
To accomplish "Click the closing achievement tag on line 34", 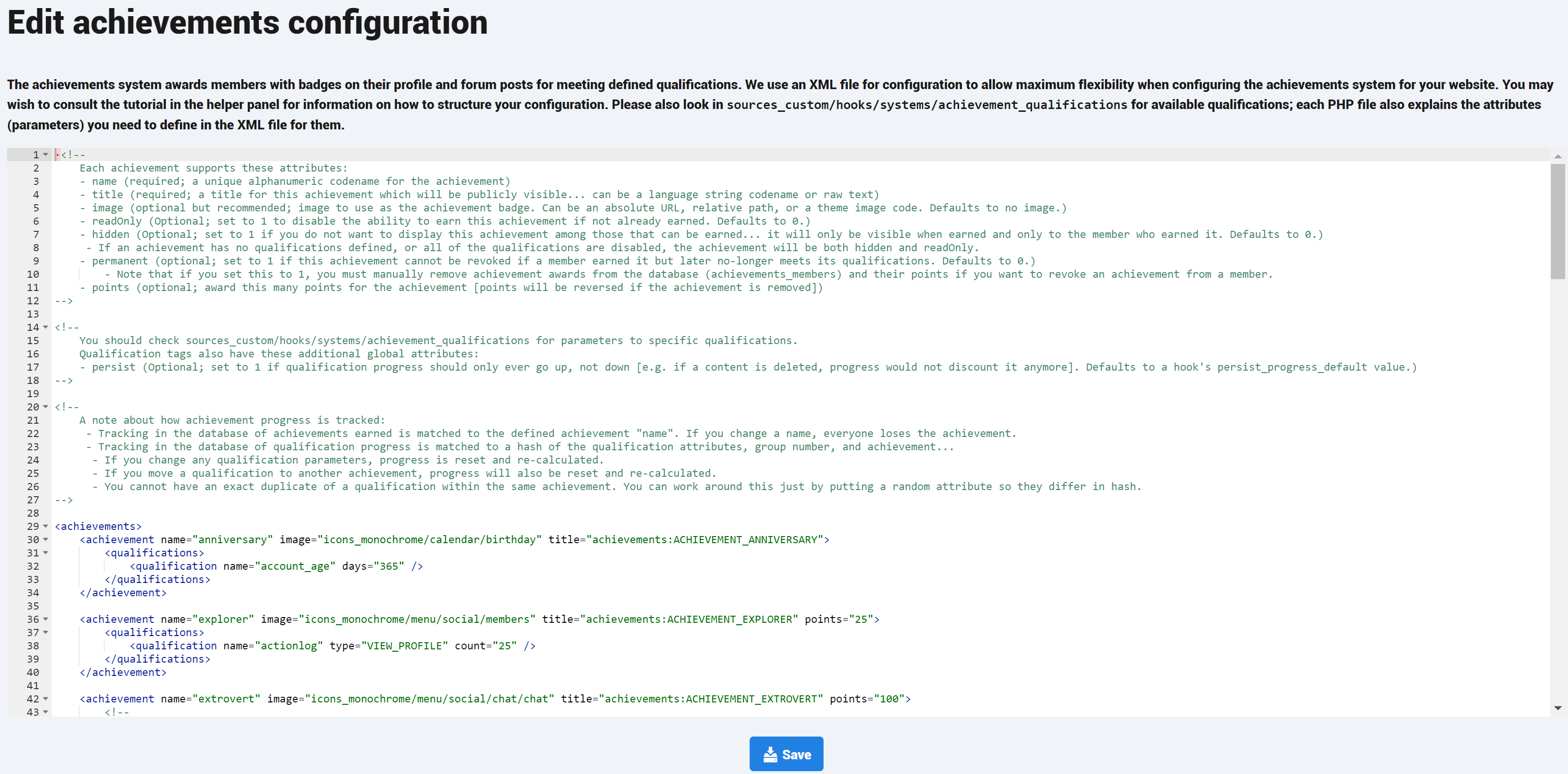I will click(x=123, y=592).
